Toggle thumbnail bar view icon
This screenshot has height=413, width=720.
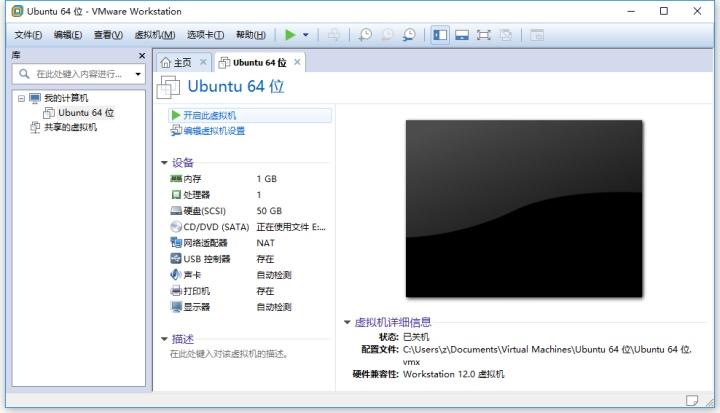tap(462, 35)
